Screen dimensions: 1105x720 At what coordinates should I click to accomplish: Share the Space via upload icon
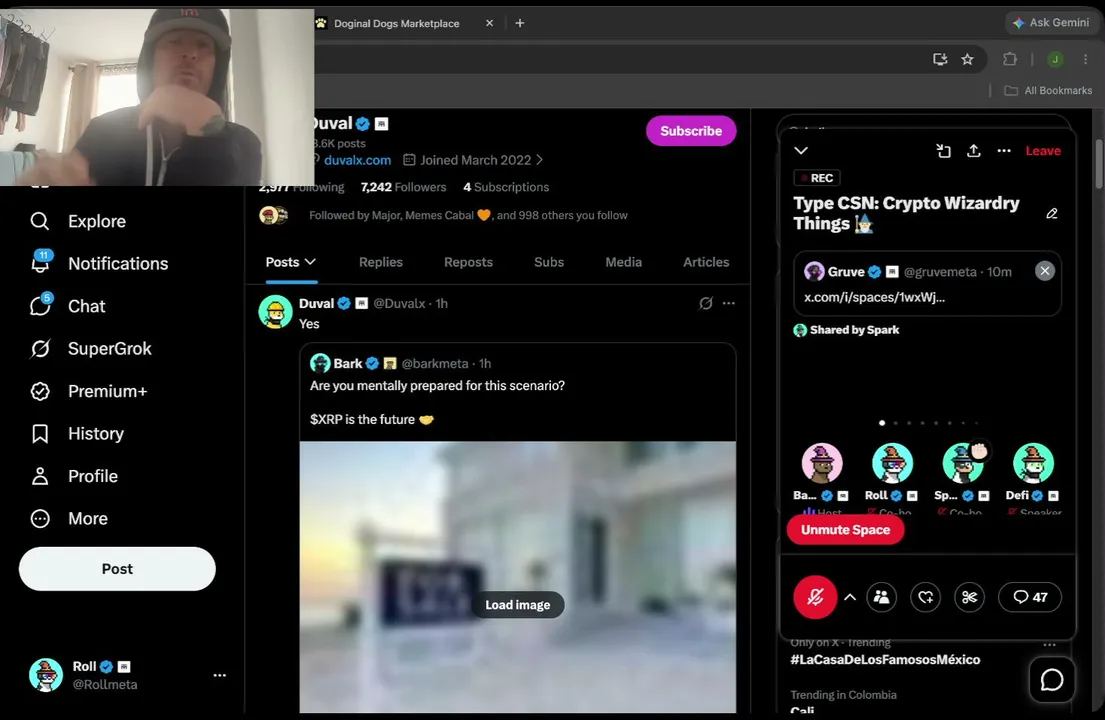pyautogui.click(x=973, y=151)
